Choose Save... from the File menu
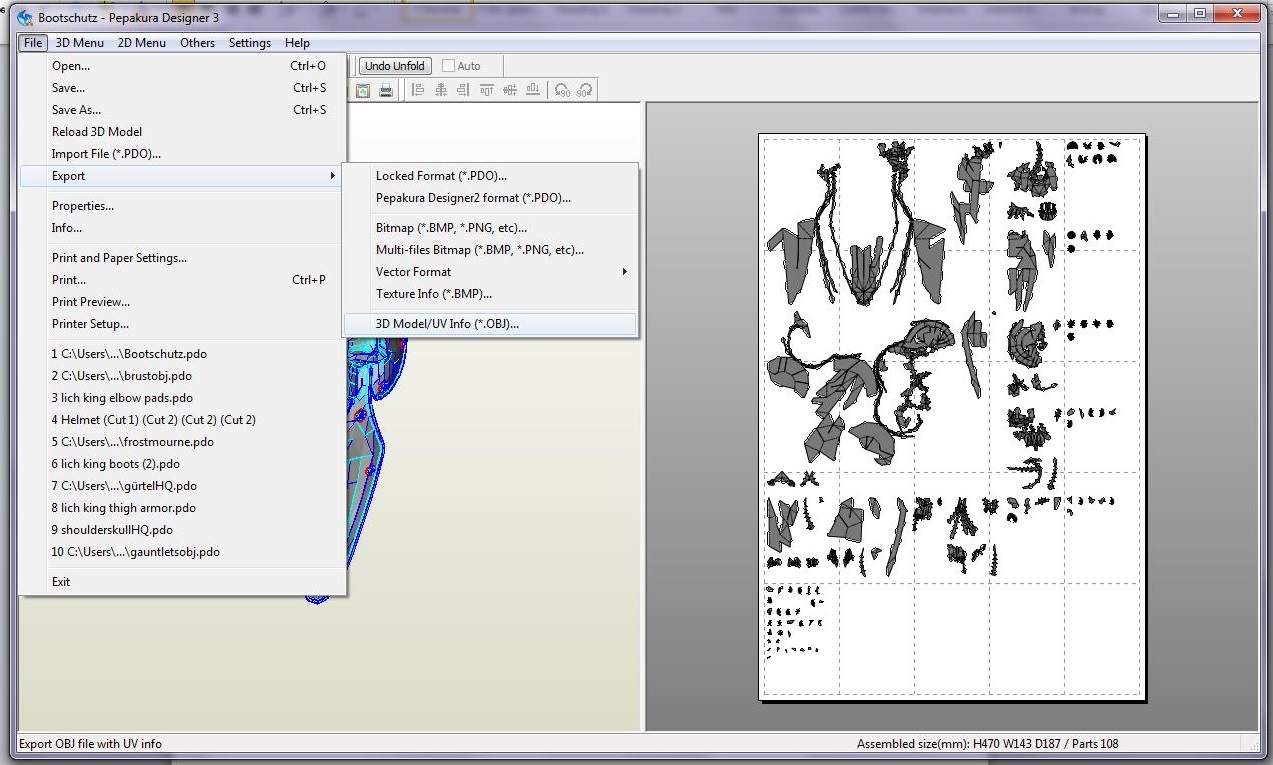 (x=183, y=88)
